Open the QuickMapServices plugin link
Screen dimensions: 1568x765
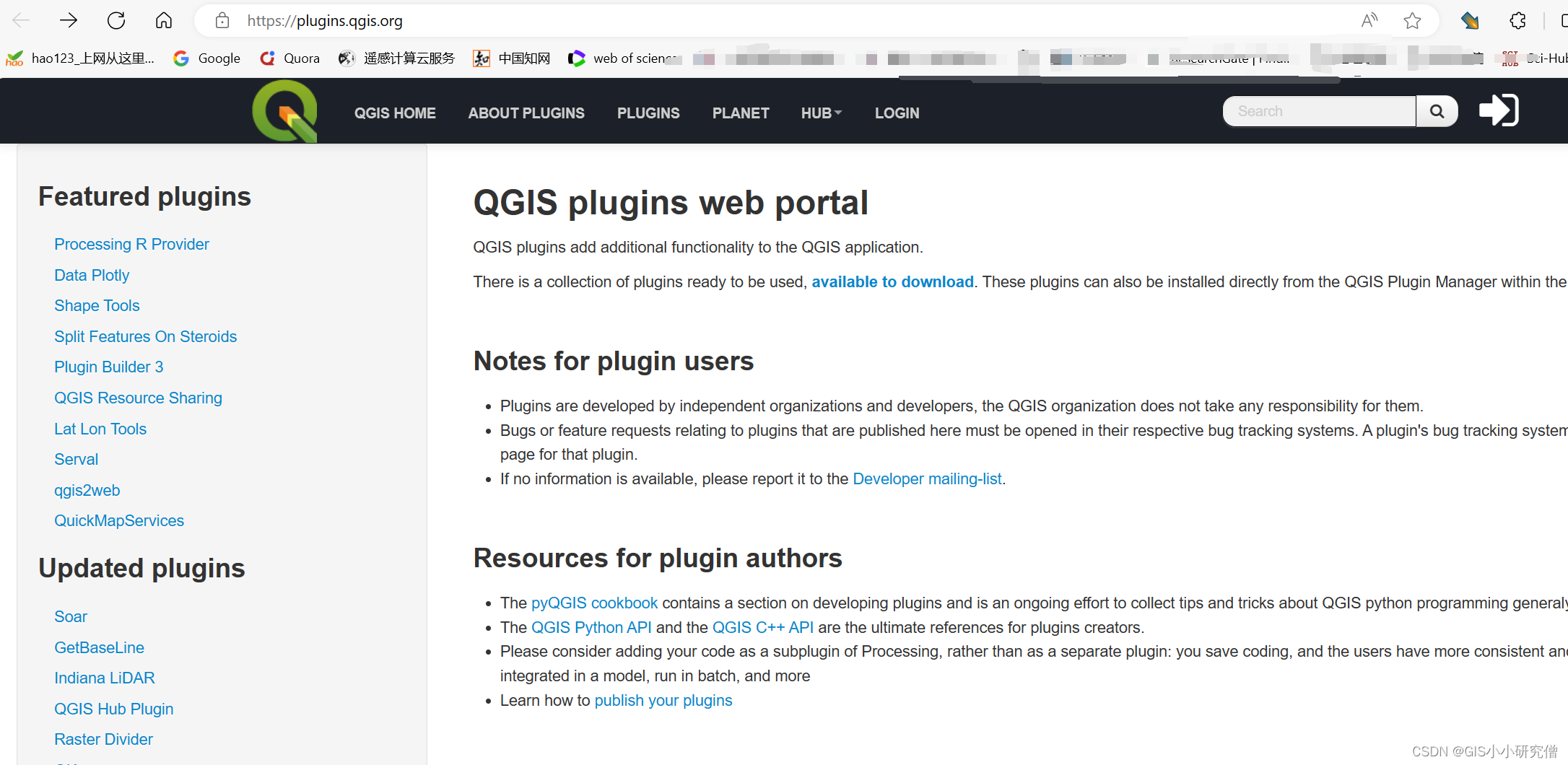pyautogui.click(x=119, y=520)
